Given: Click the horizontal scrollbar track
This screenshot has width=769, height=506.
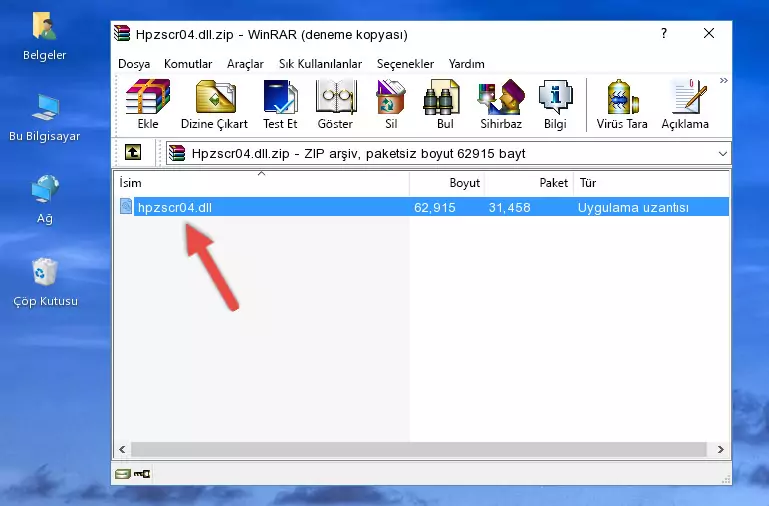Looking at the screenshot, I should (x=418, y=449).
